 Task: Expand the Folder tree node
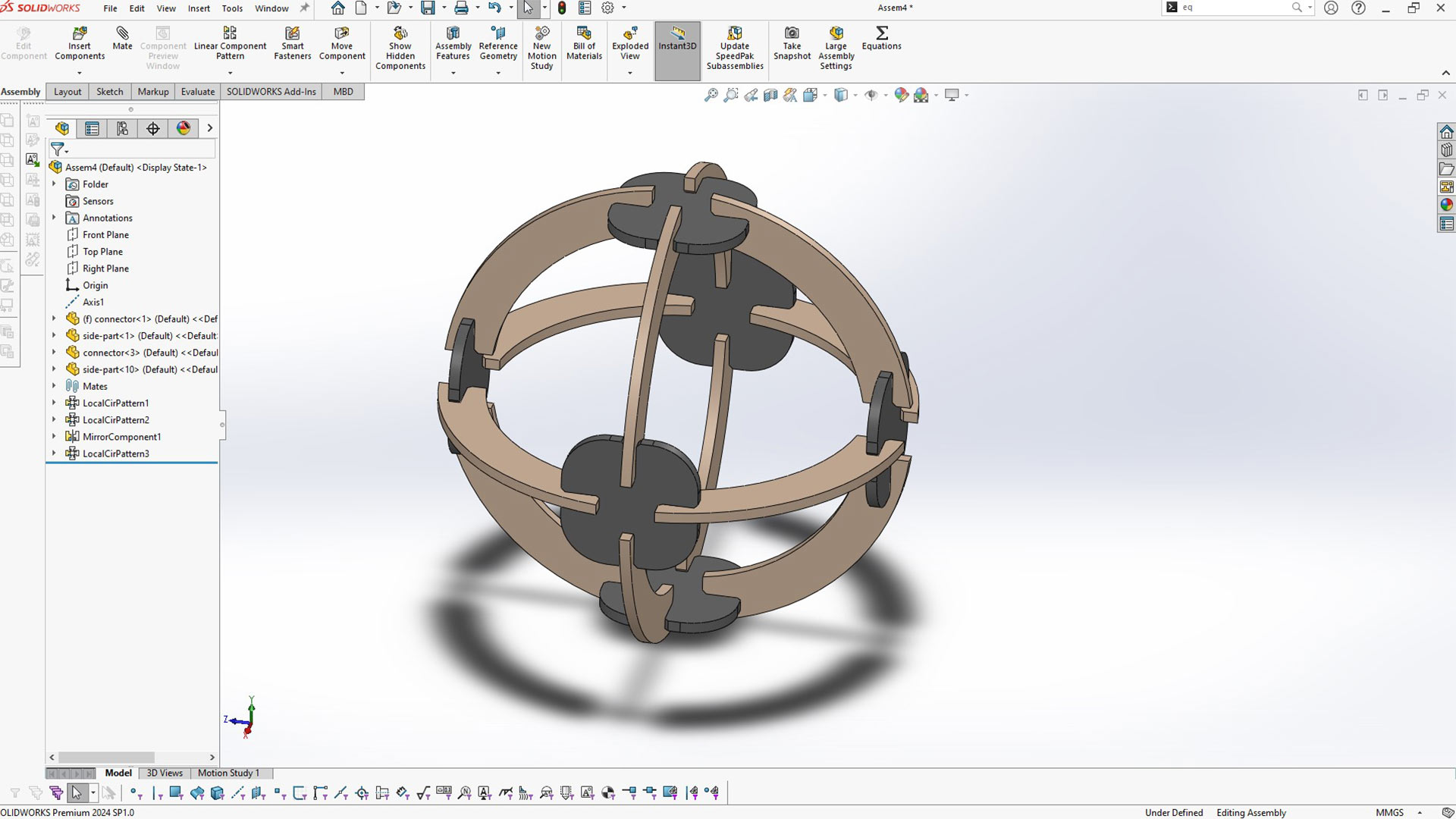pyautogui.click(x=54, y=184)
